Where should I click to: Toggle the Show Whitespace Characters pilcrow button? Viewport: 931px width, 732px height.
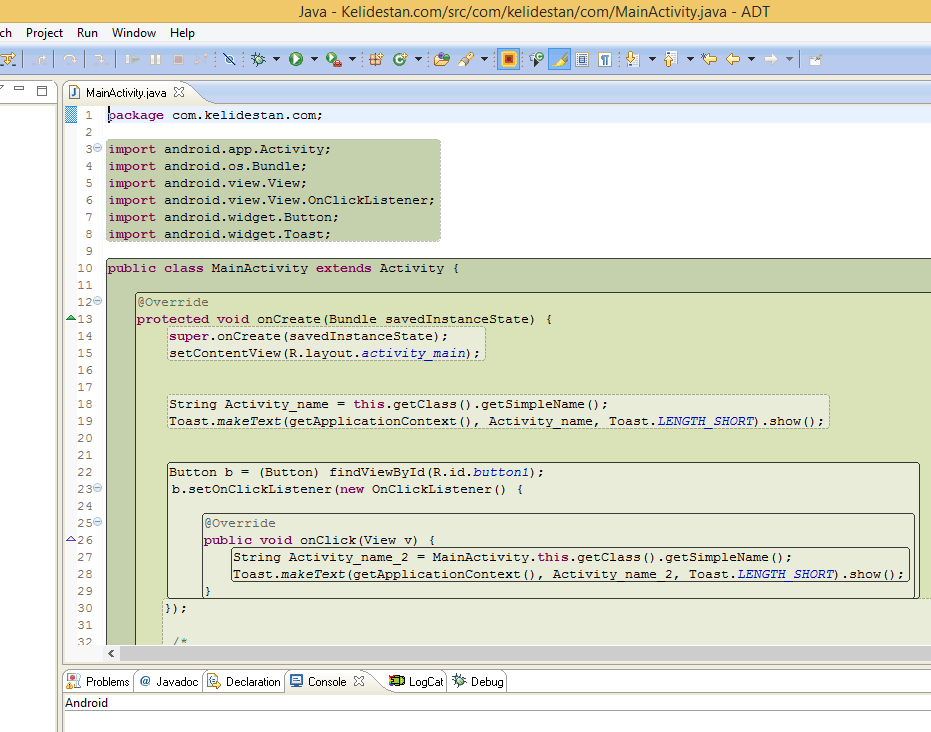point(604,59)
